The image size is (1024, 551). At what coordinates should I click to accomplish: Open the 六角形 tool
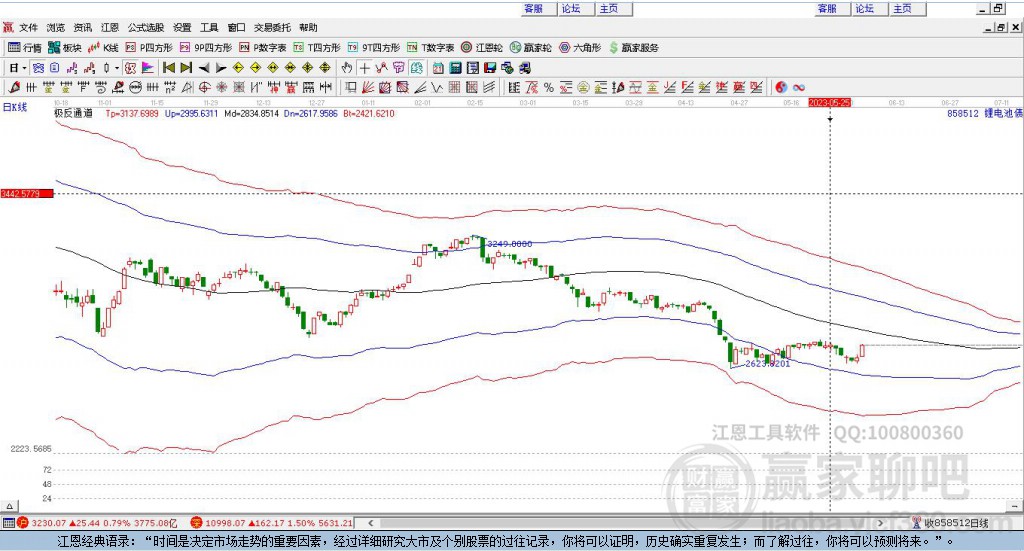(580, 48)
